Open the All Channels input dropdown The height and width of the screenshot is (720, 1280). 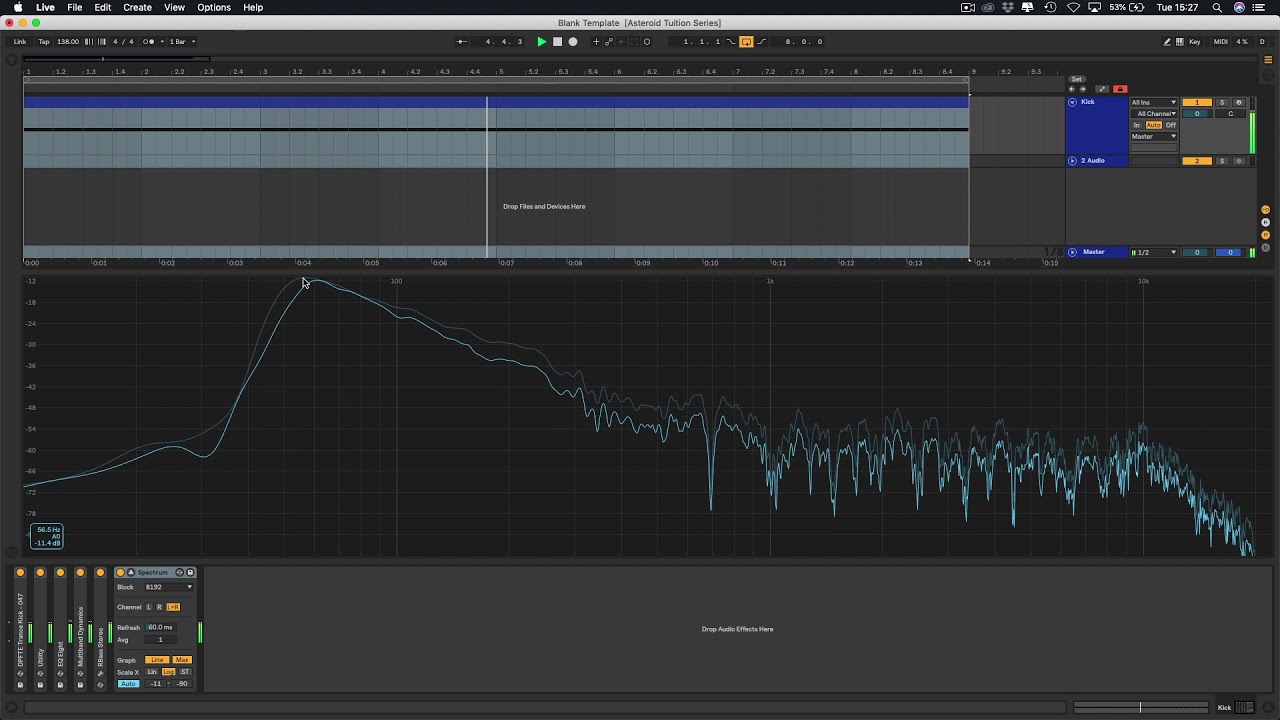click(1154, 113)
